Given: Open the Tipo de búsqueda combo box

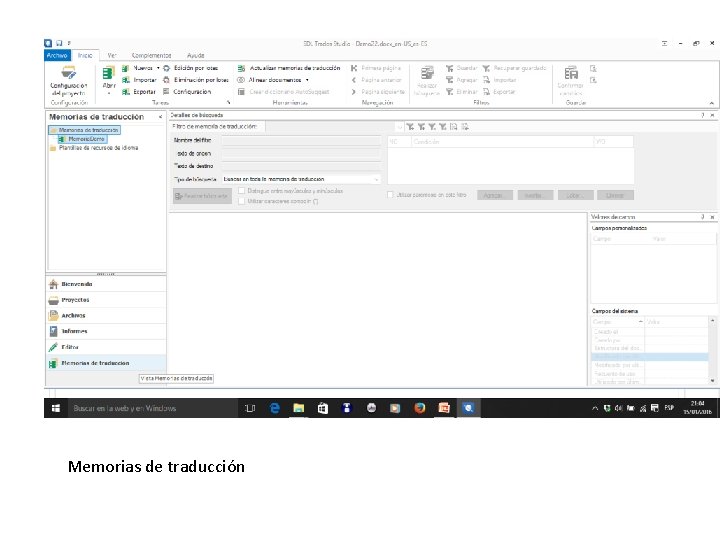Looking at the screenshot, I should coord(301,179).
